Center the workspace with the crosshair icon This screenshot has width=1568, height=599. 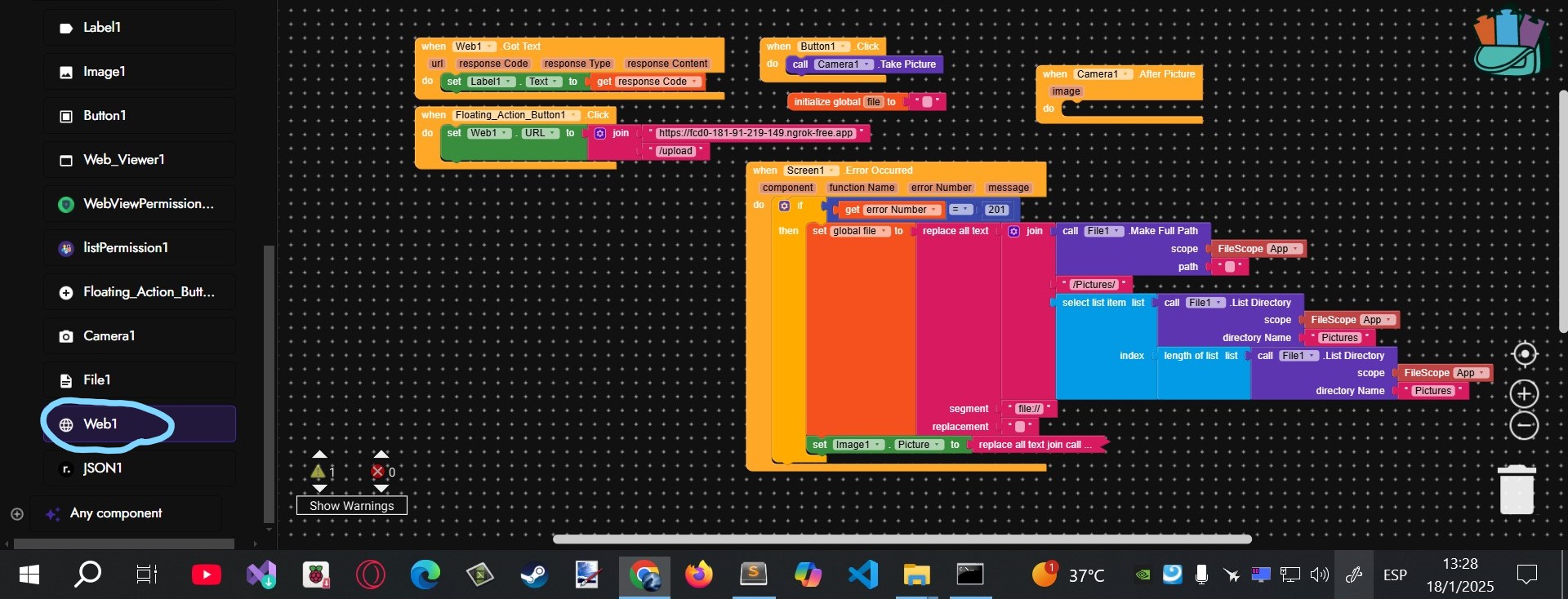pyautogui.click(x=1524, y=354)
